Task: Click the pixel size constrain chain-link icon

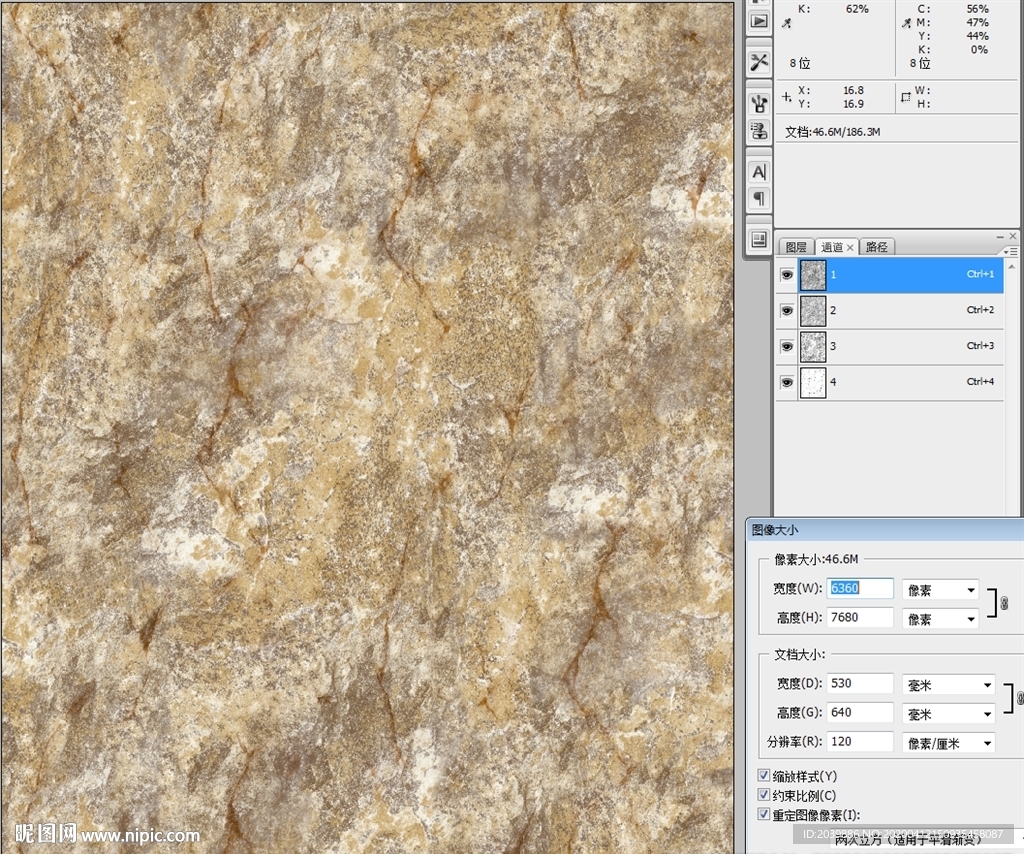Action: pyautogui.click(x=1005, y=603)
